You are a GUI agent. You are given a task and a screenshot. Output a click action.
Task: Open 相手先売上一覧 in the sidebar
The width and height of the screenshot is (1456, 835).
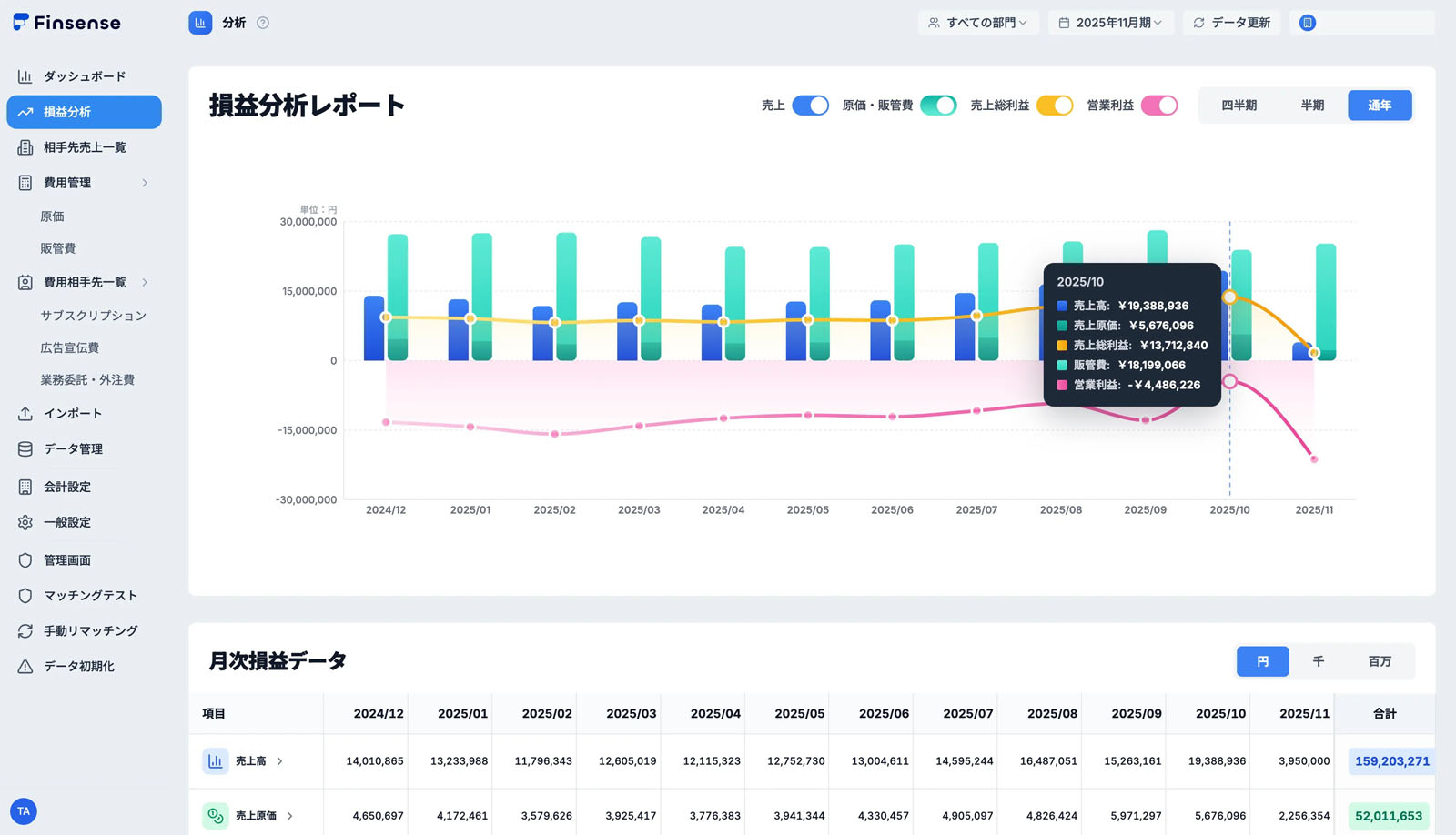[x=84, y=147]
